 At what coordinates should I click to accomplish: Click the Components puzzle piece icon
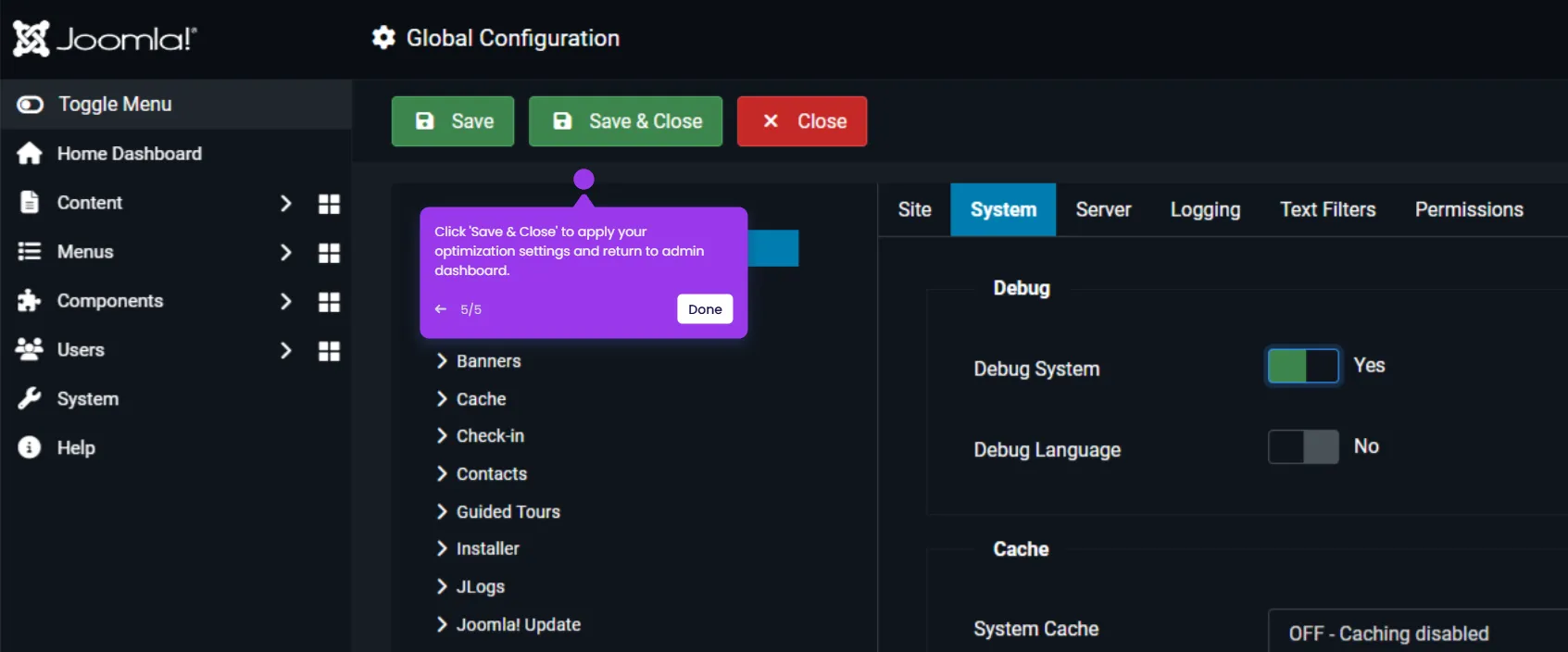point(30,301)
